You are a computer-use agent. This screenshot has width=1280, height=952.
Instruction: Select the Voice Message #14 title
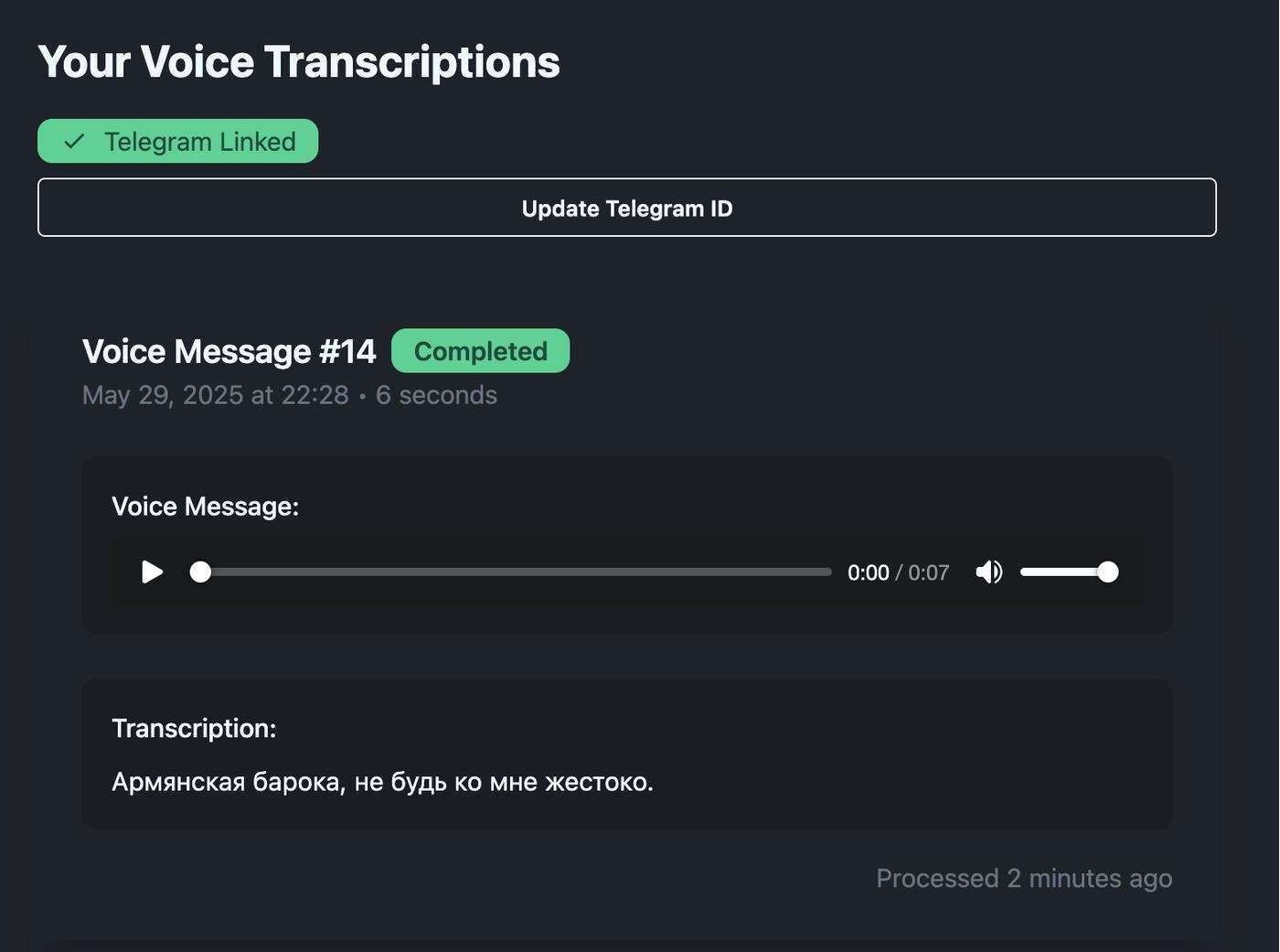click(229, 351)
